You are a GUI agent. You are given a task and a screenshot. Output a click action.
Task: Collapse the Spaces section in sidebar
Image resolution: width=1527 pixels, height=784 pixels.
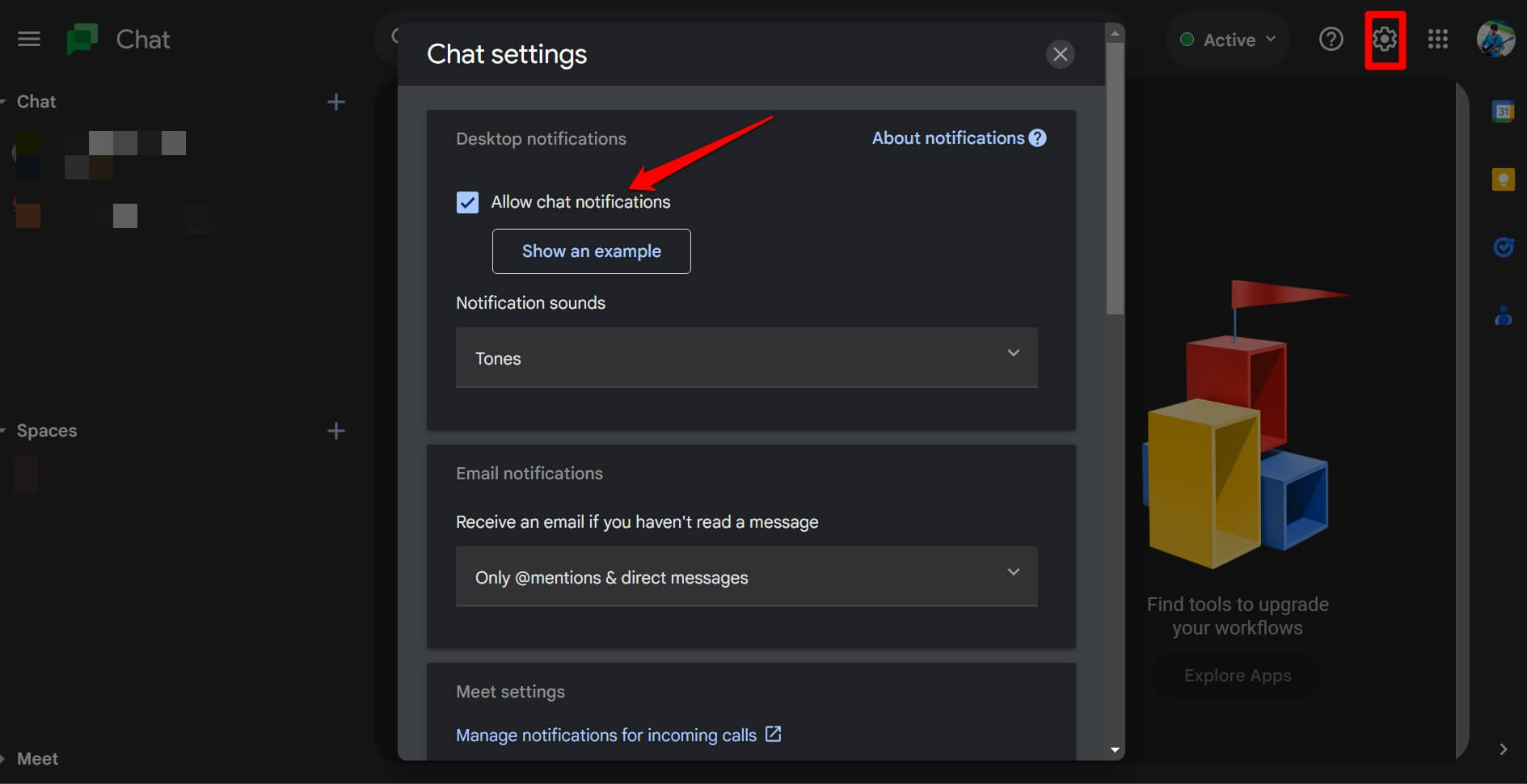click(x=4, y=431)
